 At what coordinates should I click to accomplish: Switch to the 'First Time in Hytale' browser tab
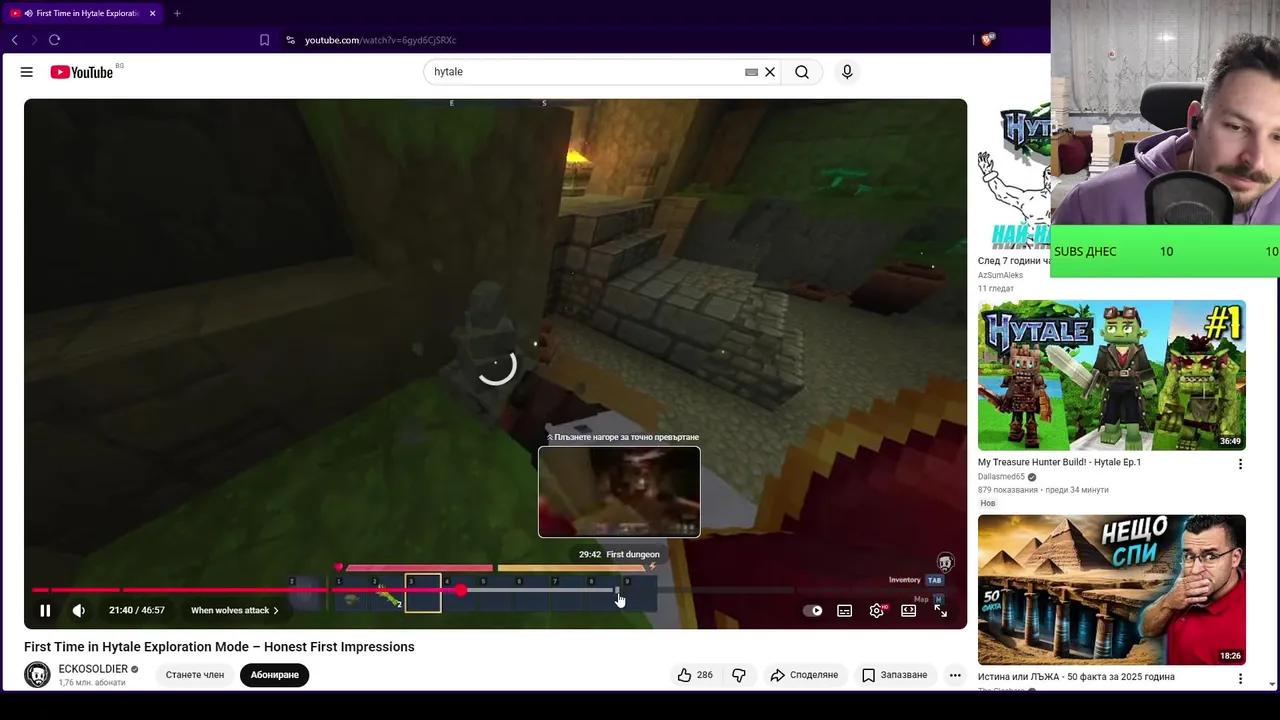pos(86,14)
